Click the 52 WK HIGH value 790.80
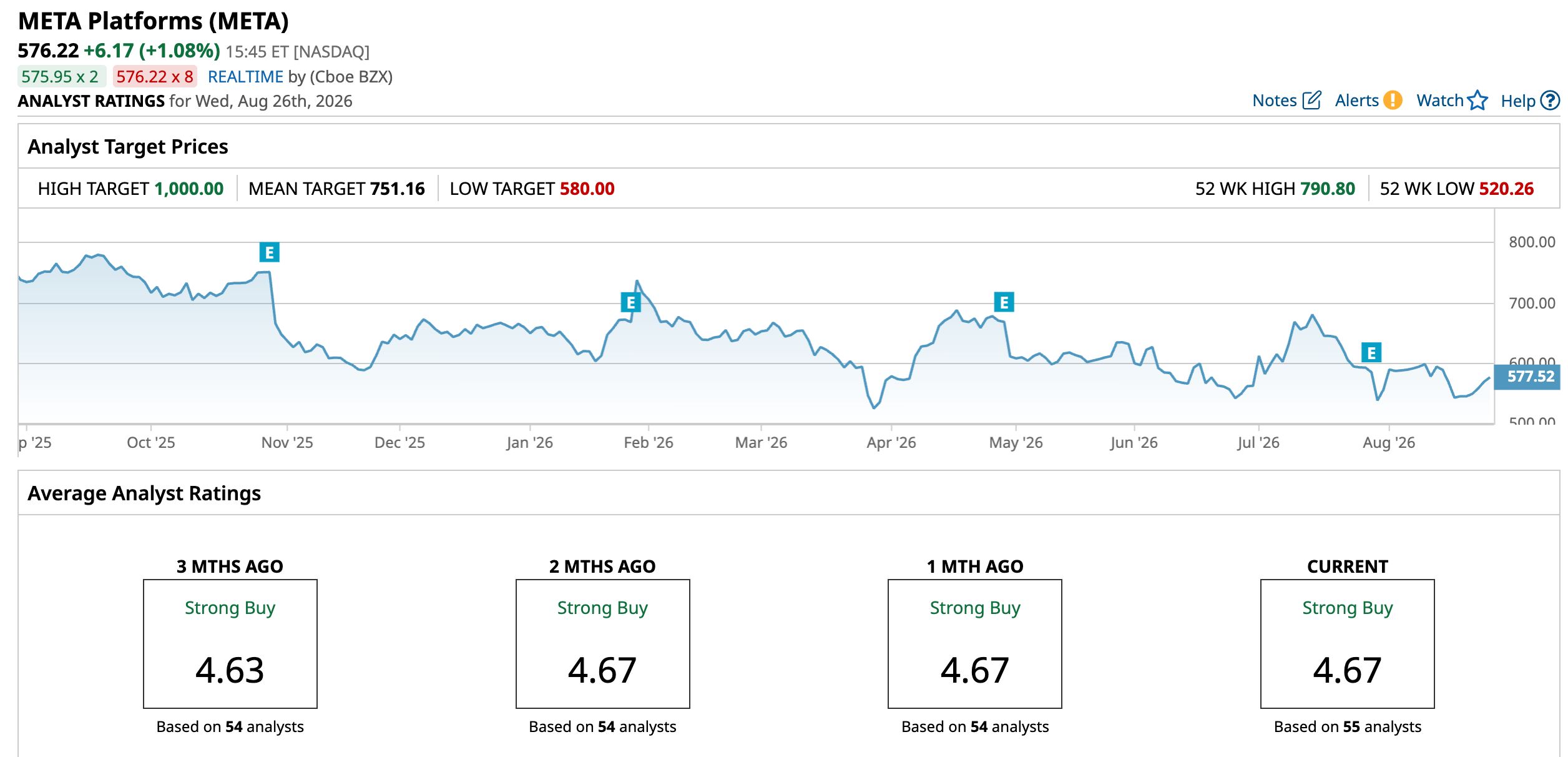1568x757 pixels. pyautogui.click(x=1328, y=189)
